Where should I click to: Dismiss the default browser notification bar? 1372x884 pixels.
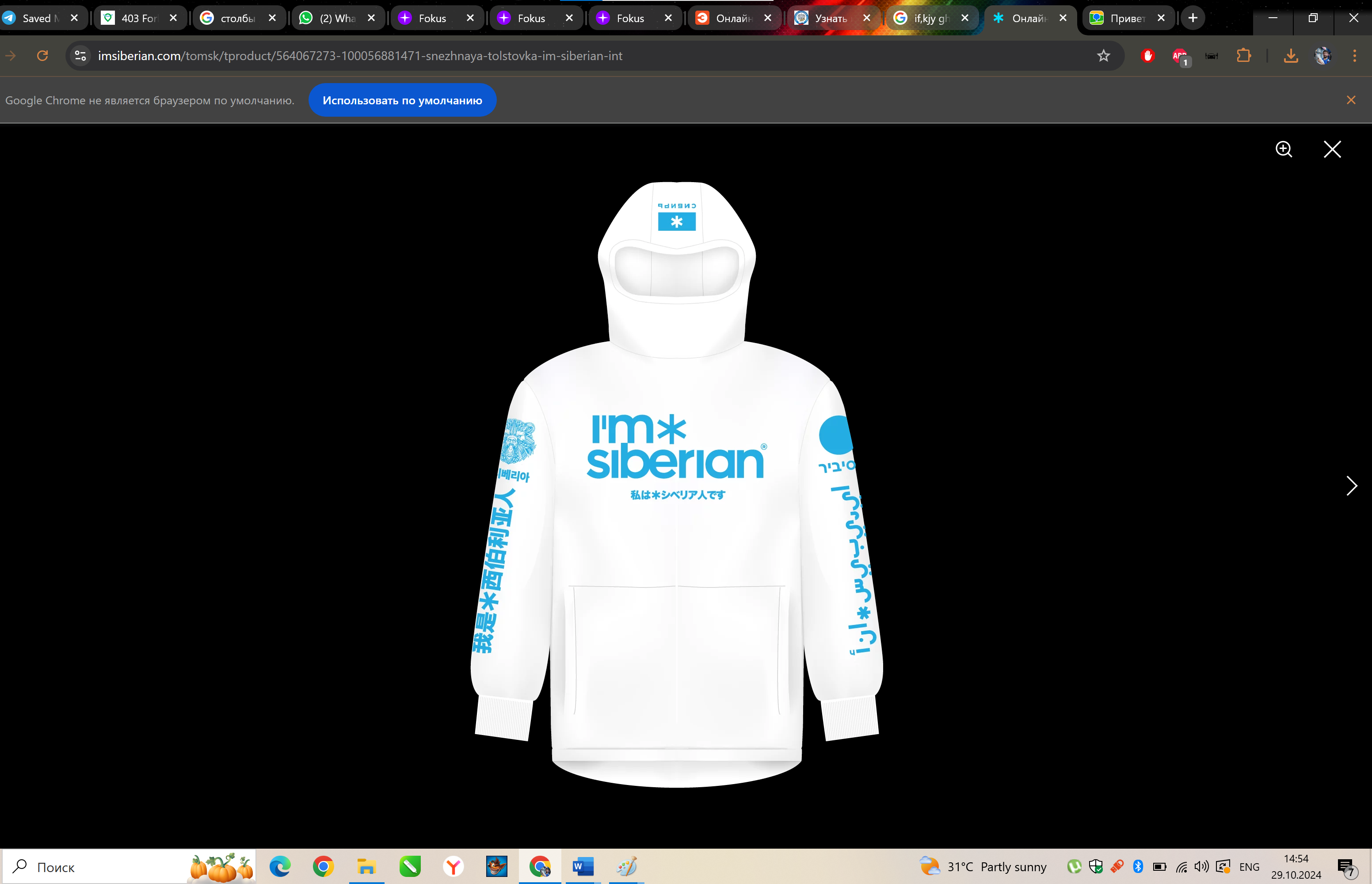point(1351,100)
